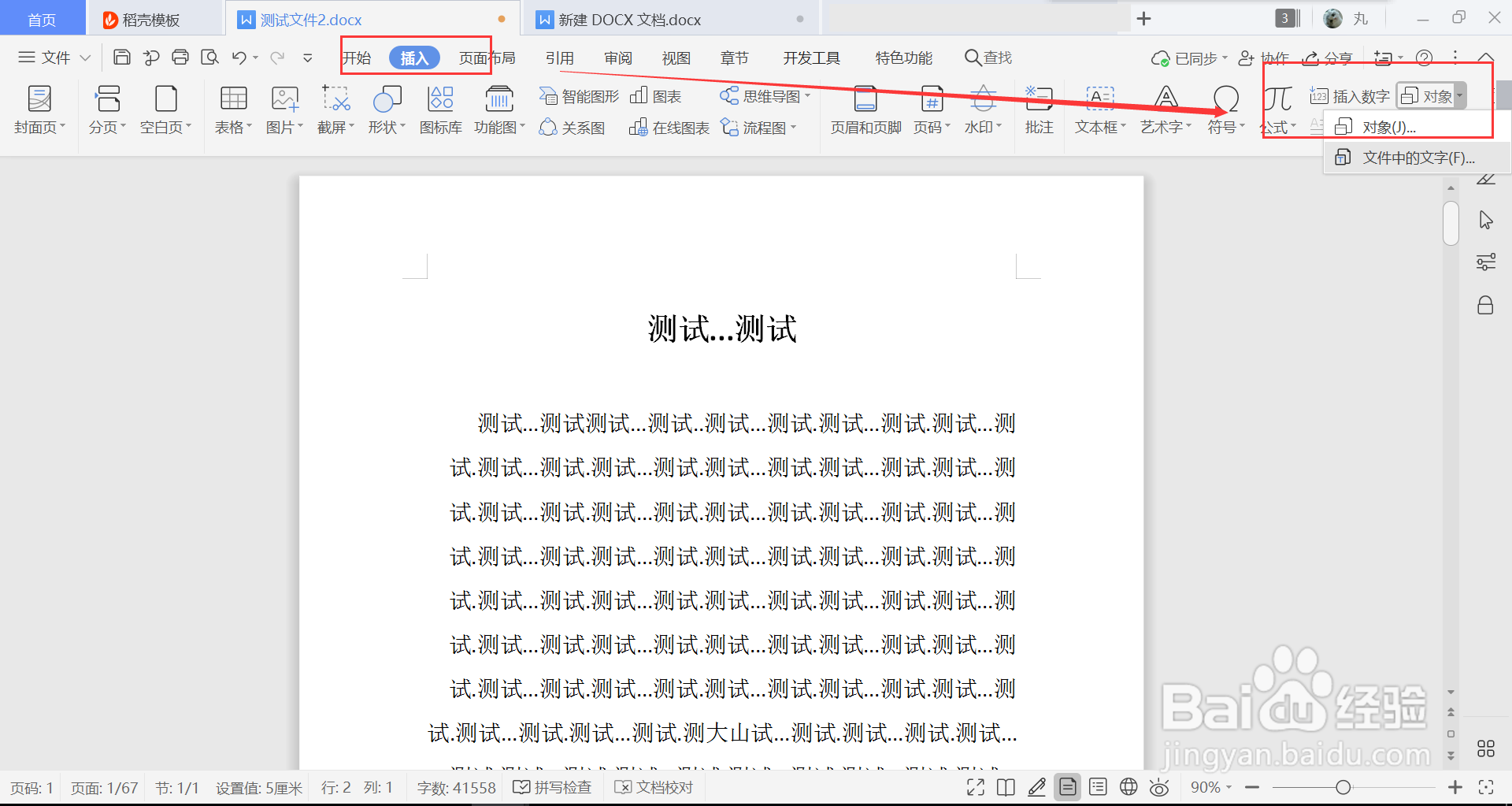Insert an online chart (在线图表)
Viewport: 1512px width, 806px height.
[x=669, y=128]
